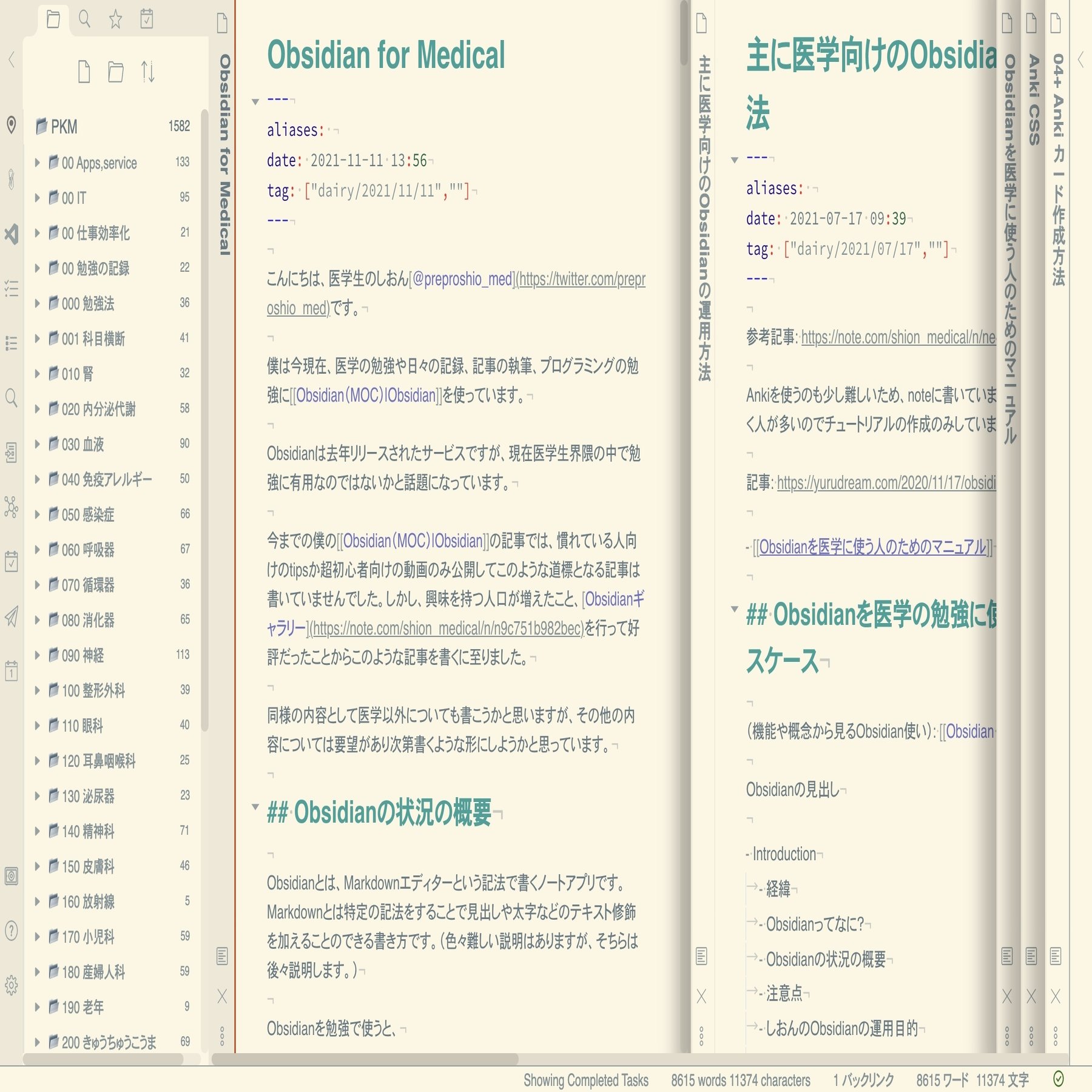
Task: Expand the 140 精神科 folder
Action: coord(37,831)
